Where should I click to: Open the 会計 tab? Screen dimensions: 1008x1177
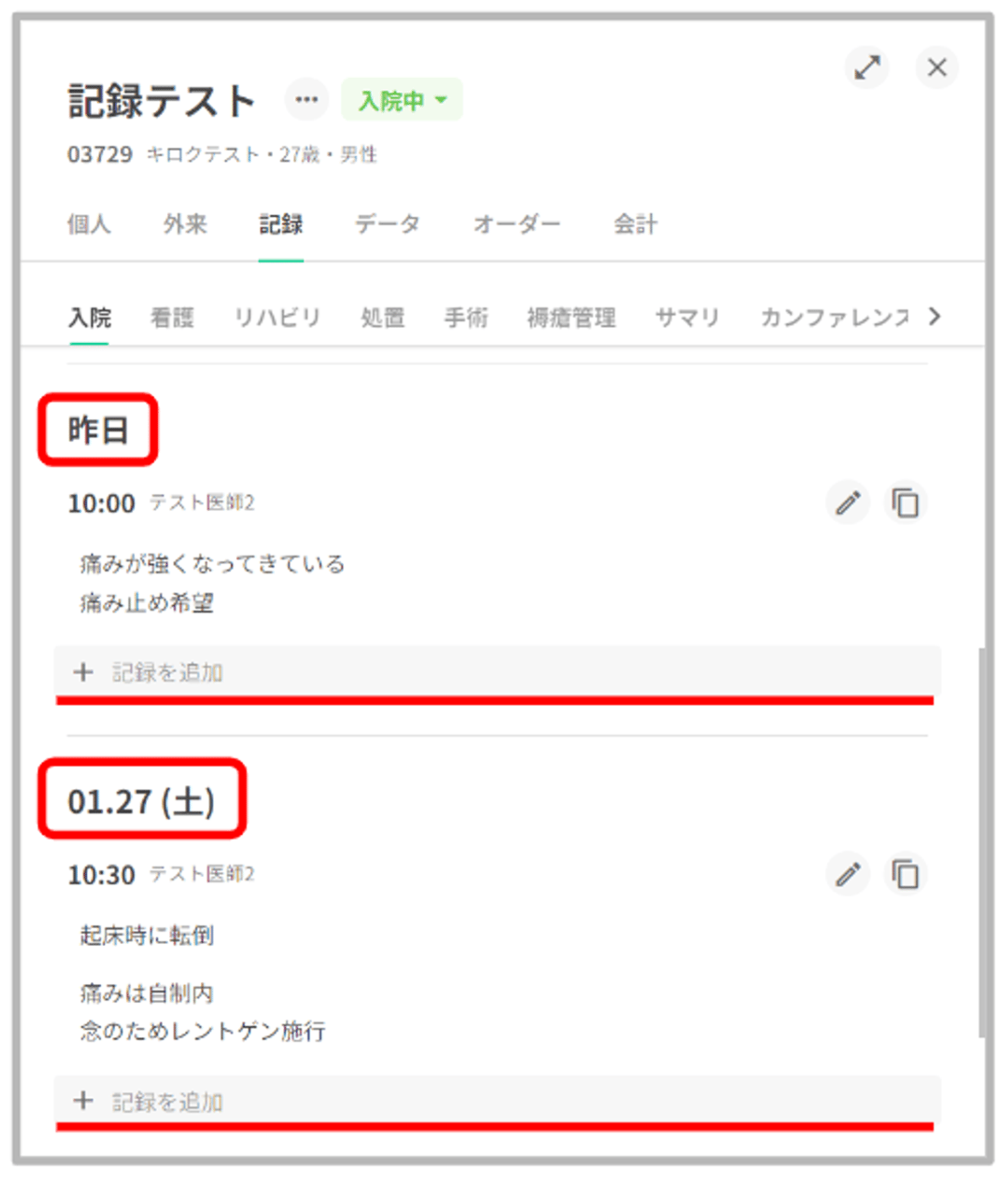[x=636, y=224]
